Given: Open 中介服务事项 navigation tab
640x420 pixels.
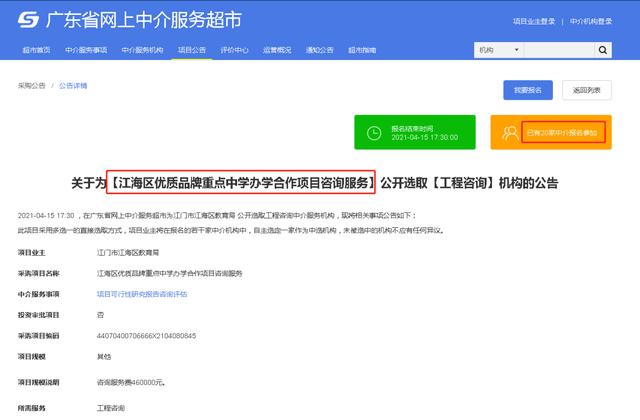Looking at the screenshot, I should [x=86, y=50].
